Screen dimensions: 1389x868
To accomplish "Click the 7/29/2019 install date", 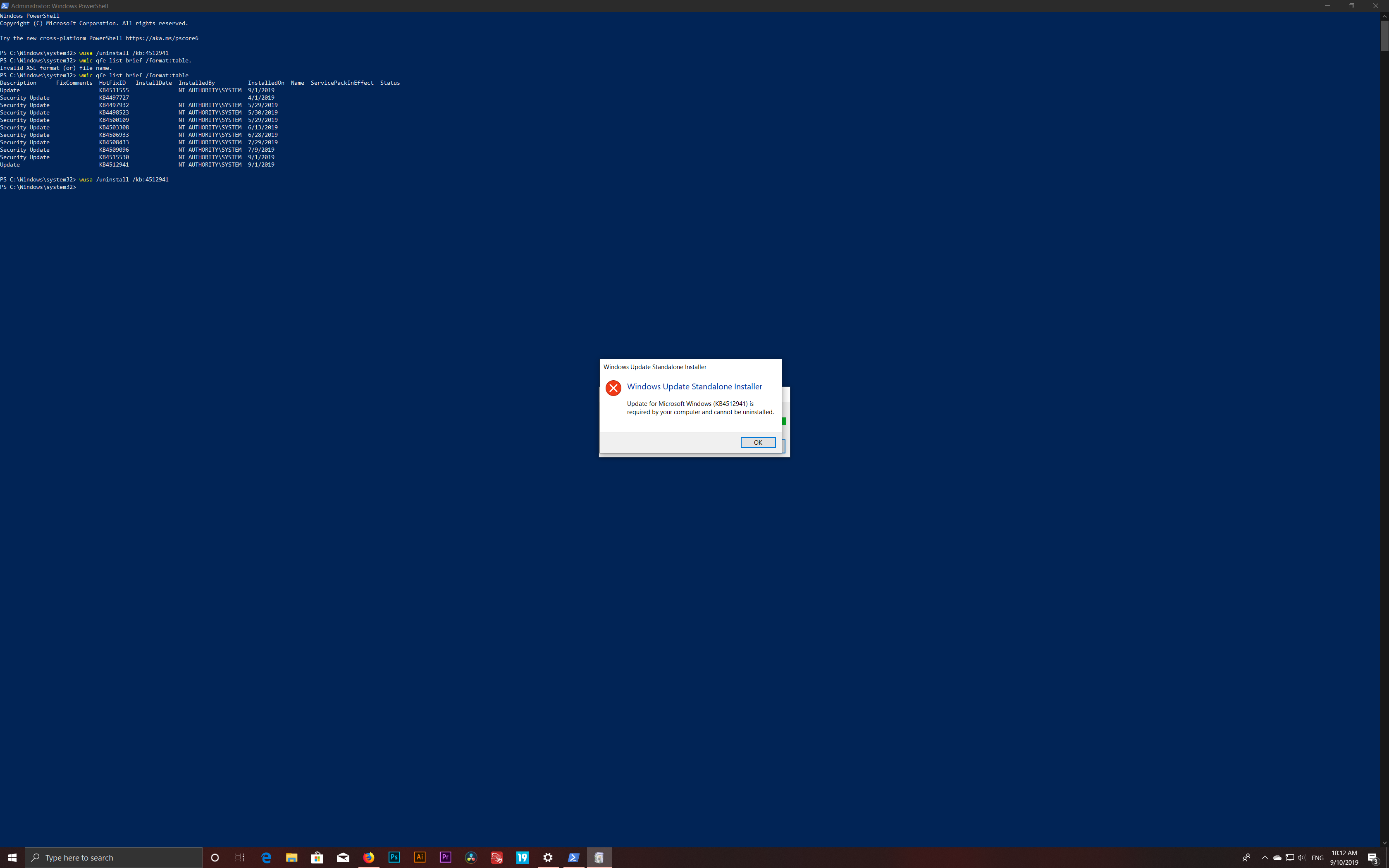I will [263, 142].
